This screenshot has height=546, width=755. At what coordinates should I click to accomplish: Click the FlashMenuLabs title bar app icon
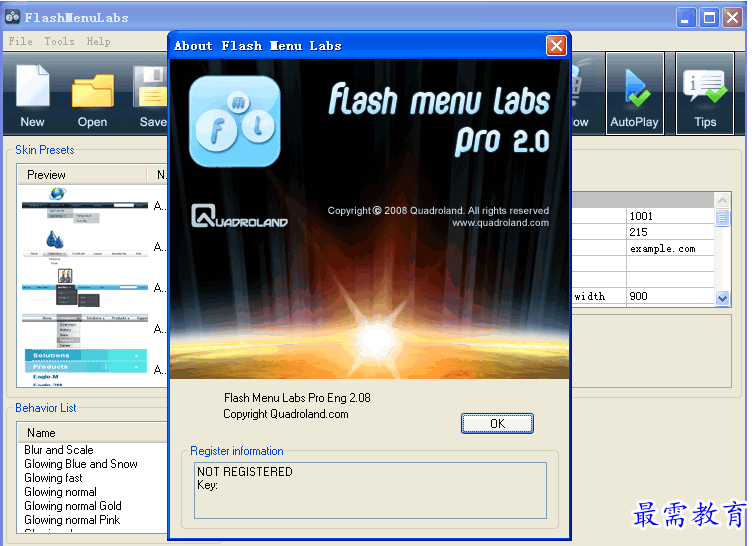pyautogui.click(x=13, y=17)
